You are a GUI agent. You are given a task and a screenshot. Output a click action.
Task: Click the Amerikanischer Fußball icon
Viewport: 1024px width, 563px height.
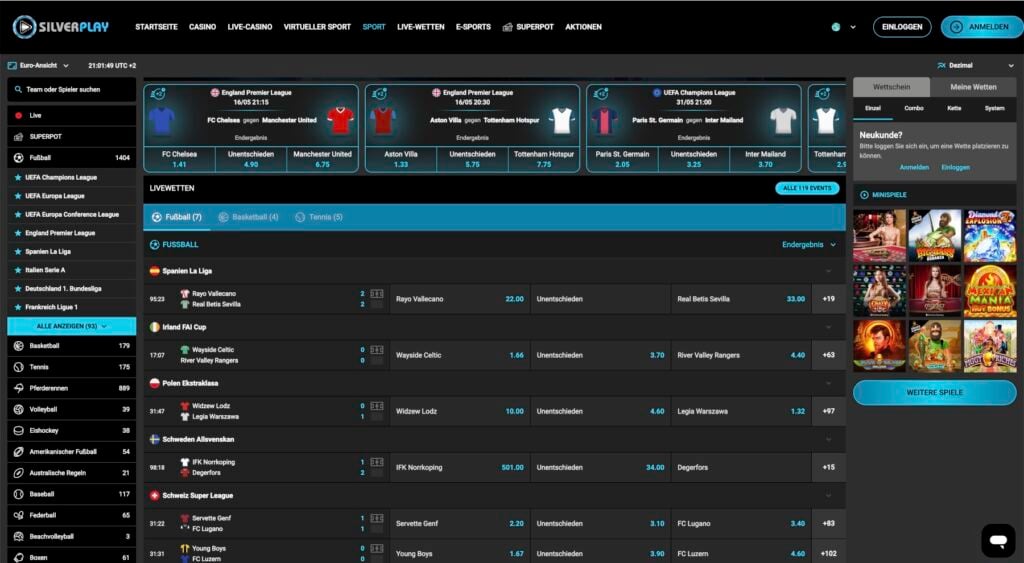[18, 451]
